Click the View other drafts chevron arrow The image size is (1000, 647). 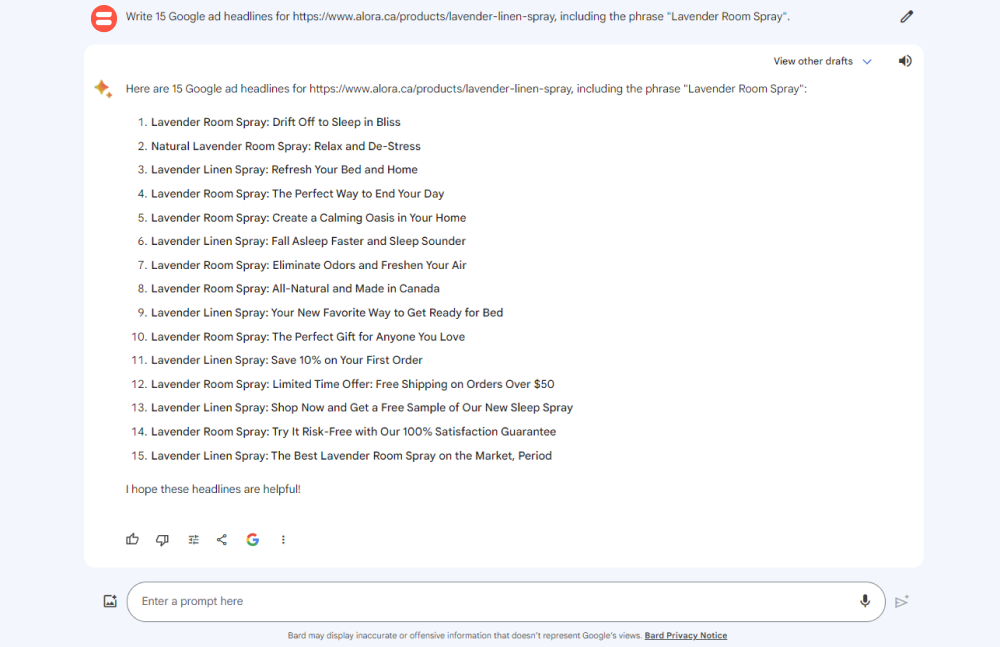(x=867, y=61)
